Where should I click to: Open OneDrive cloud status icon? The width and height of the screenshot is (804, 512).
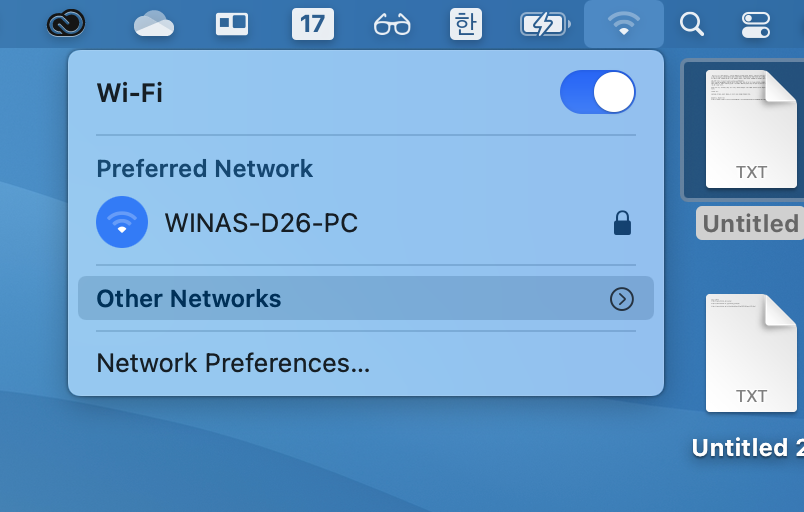(x=154, y=24)
